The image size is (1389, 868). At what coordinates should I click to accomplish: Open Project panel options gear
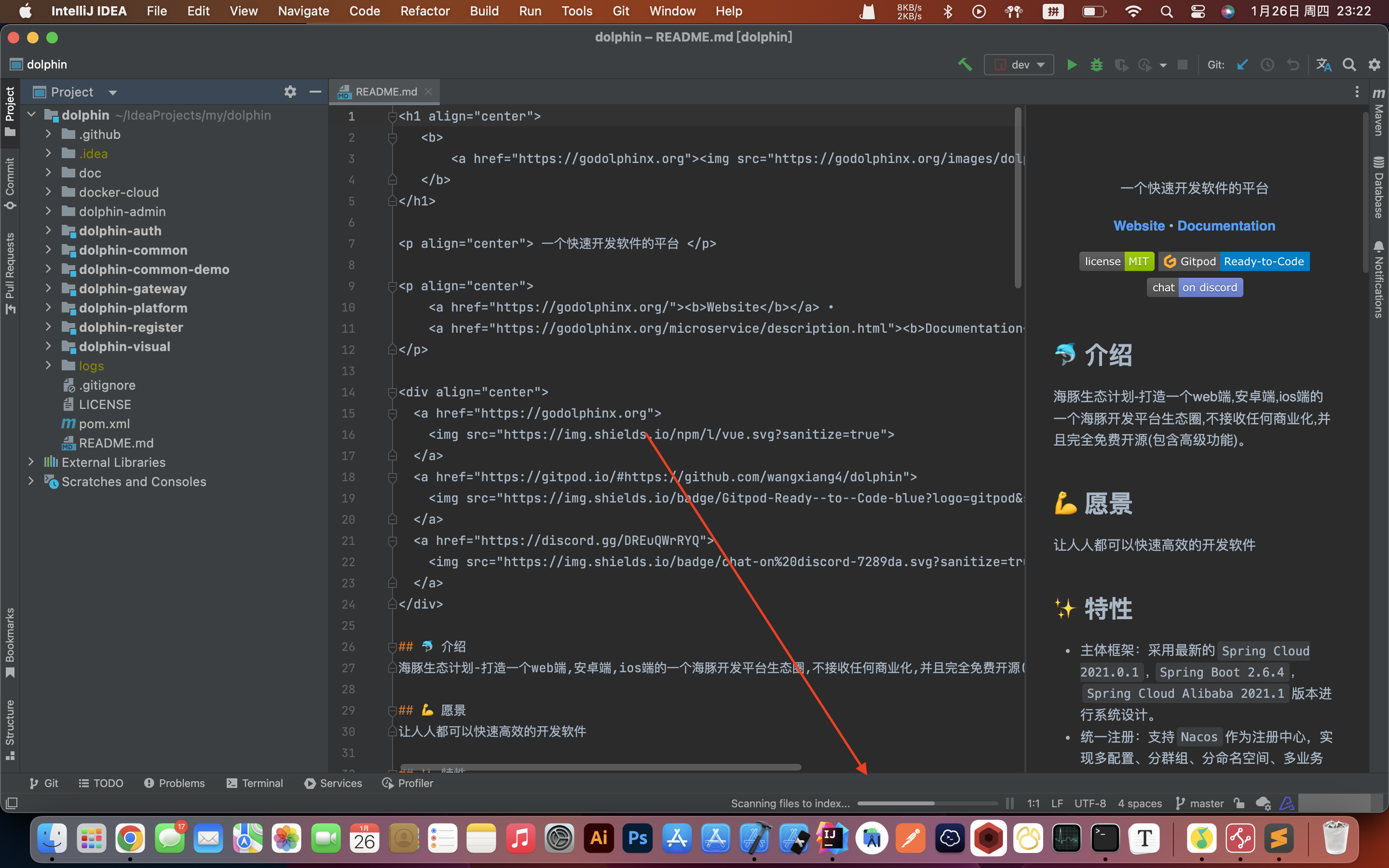coord(290,92)
